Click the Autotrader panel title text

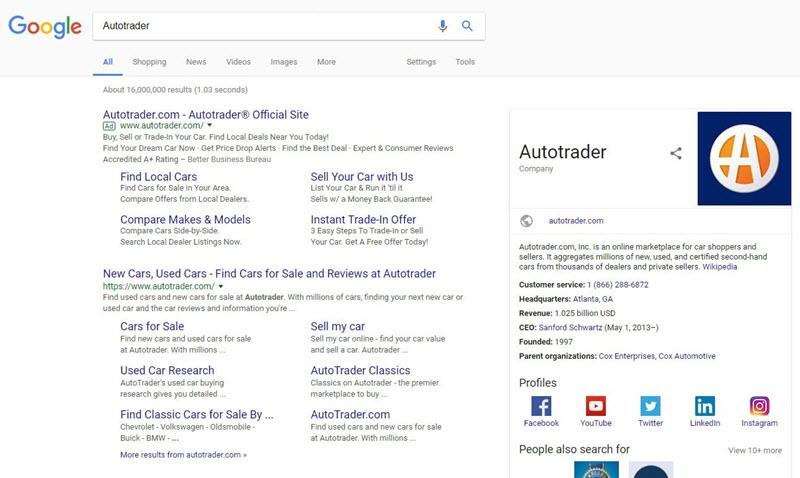pos(563,152)
